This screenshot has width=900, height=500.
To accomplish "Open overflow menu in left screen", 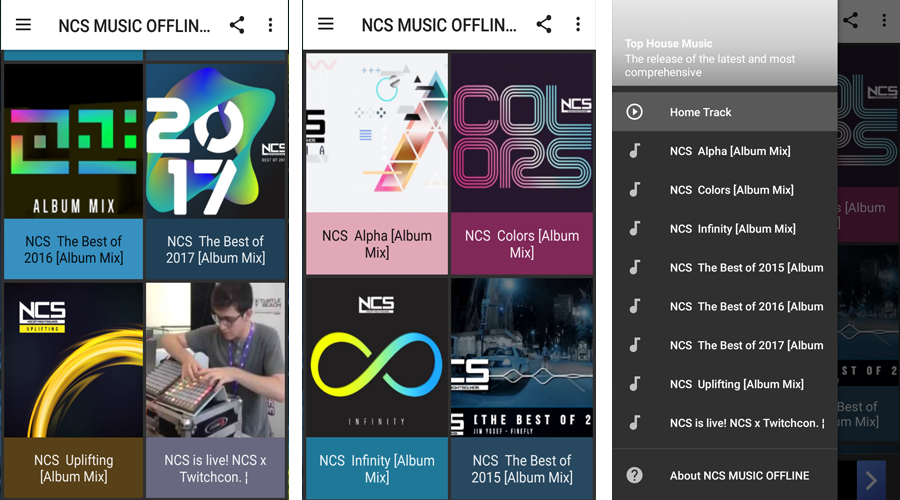I will click(x=270, y=25).
